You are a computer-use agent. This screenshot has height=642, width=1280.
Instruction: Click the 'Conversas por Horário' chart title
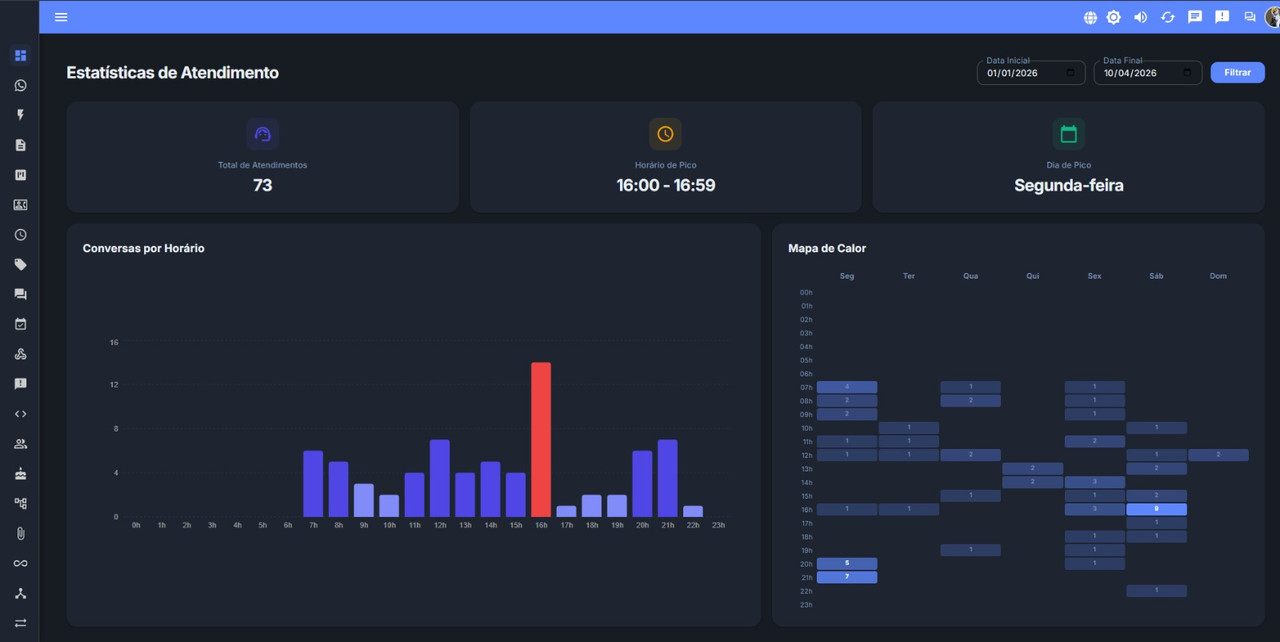143,248
